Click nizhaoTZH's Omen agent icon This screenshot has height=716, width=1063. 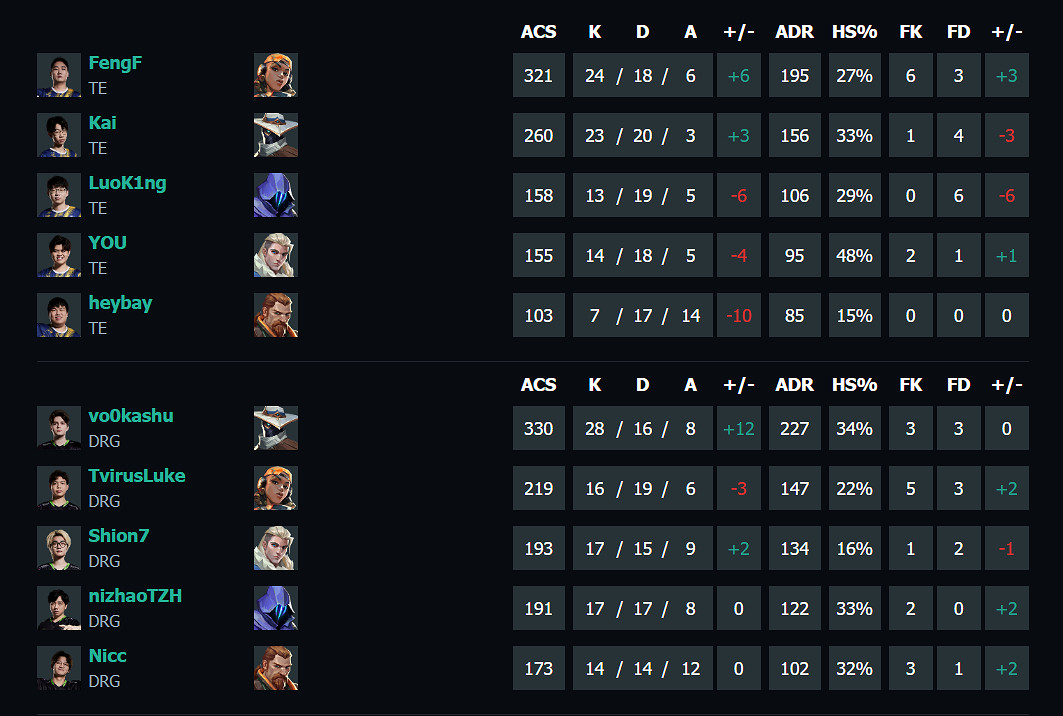(x=275, y=608)
